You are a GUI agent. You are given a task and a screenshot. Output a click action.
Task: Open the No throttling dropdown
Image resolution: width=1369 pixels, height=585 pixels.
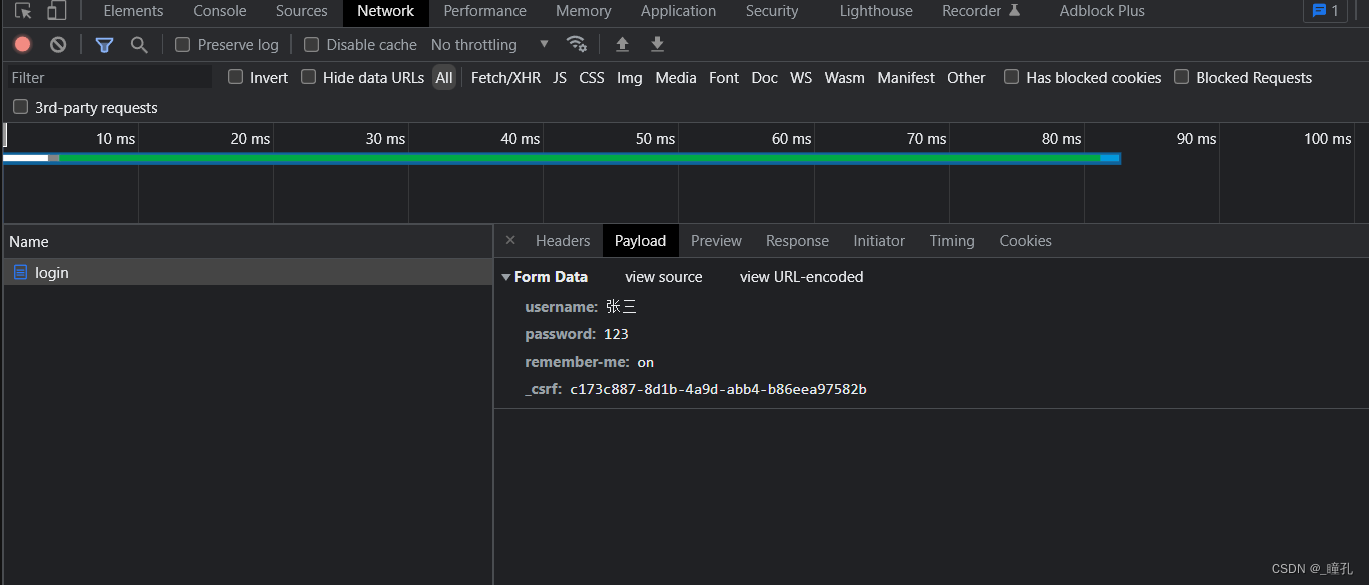(x=489, y=44)
